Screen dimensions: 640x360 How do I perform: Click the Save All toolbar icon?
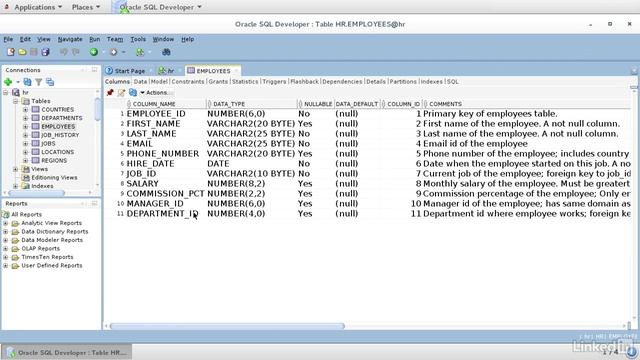pyautogui.click(x=45, y=52)
